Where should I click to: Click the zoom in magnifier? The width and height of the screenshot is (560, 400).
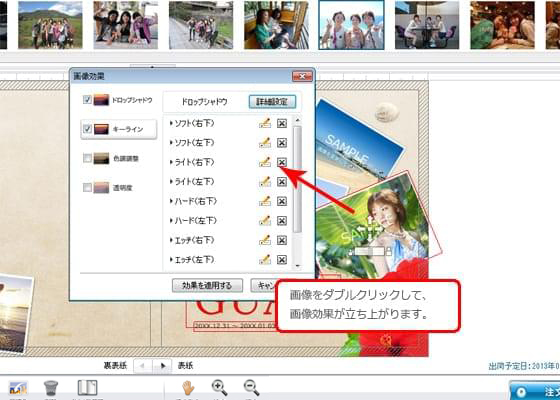click(x=219, y=388)
